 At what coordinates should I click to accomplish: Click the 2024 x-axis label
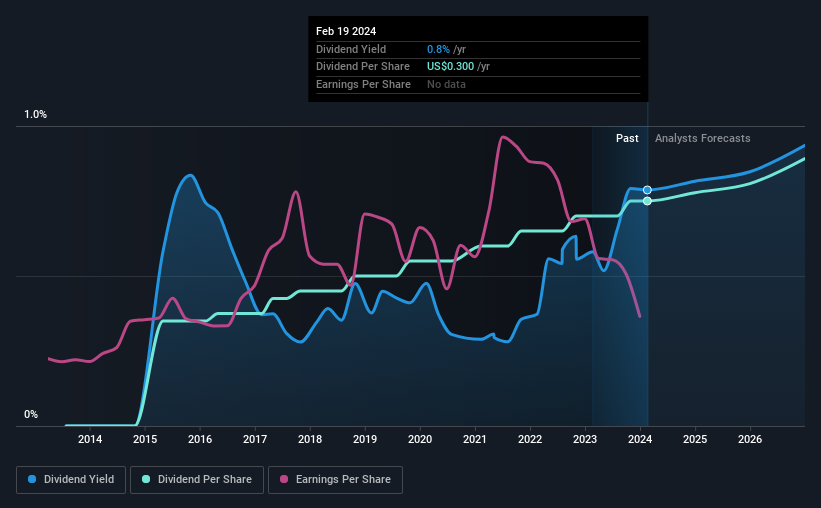[640, 439]
